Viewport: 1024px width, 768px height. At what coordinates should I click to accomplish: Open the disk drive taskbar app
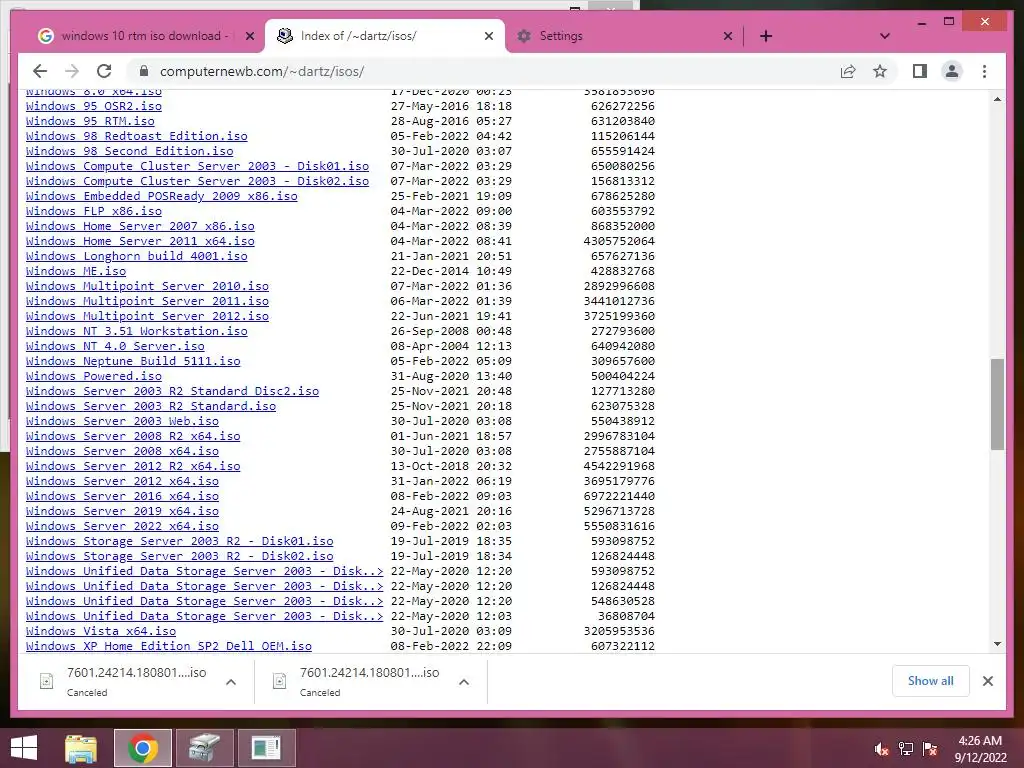point(204,748)
